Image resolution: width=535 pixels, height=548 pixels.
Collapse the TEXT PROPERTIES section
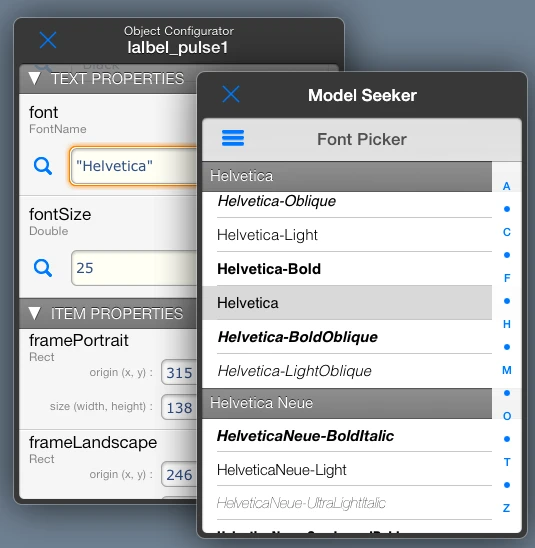pos(35,79)
